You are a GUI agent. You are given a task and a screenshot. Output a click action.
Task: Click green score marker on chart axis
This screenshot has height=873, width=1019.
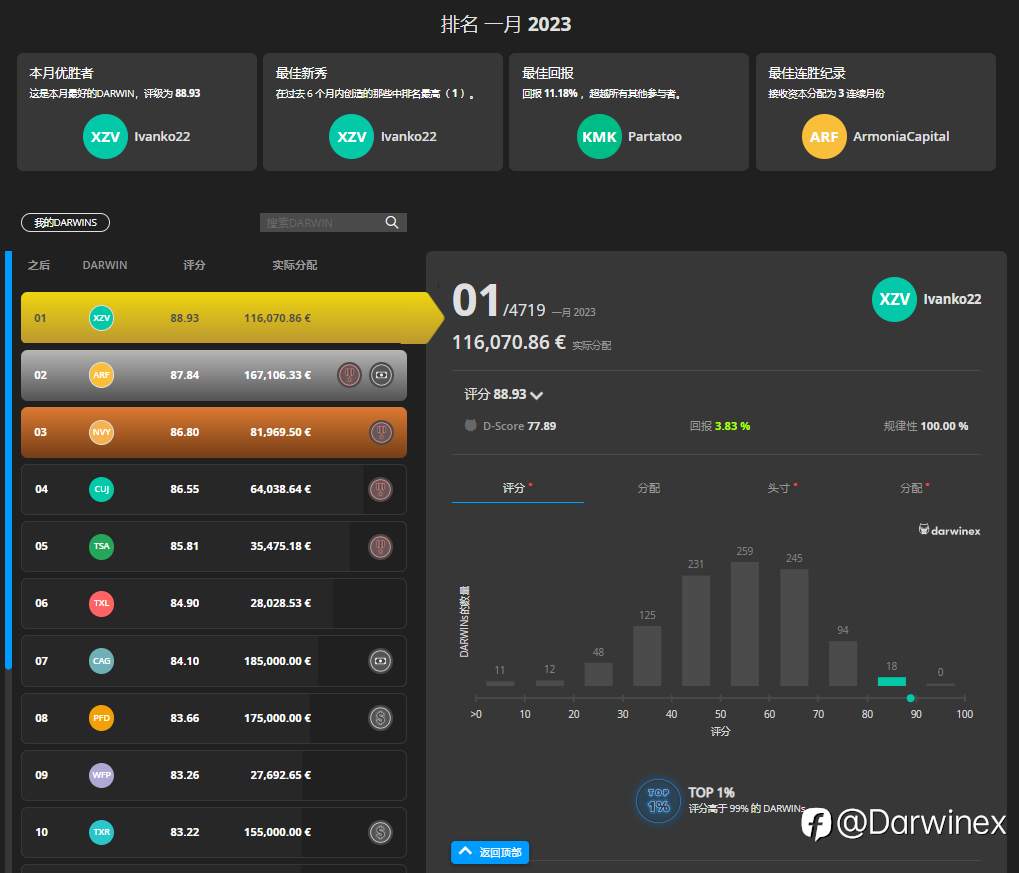[910, 698]
